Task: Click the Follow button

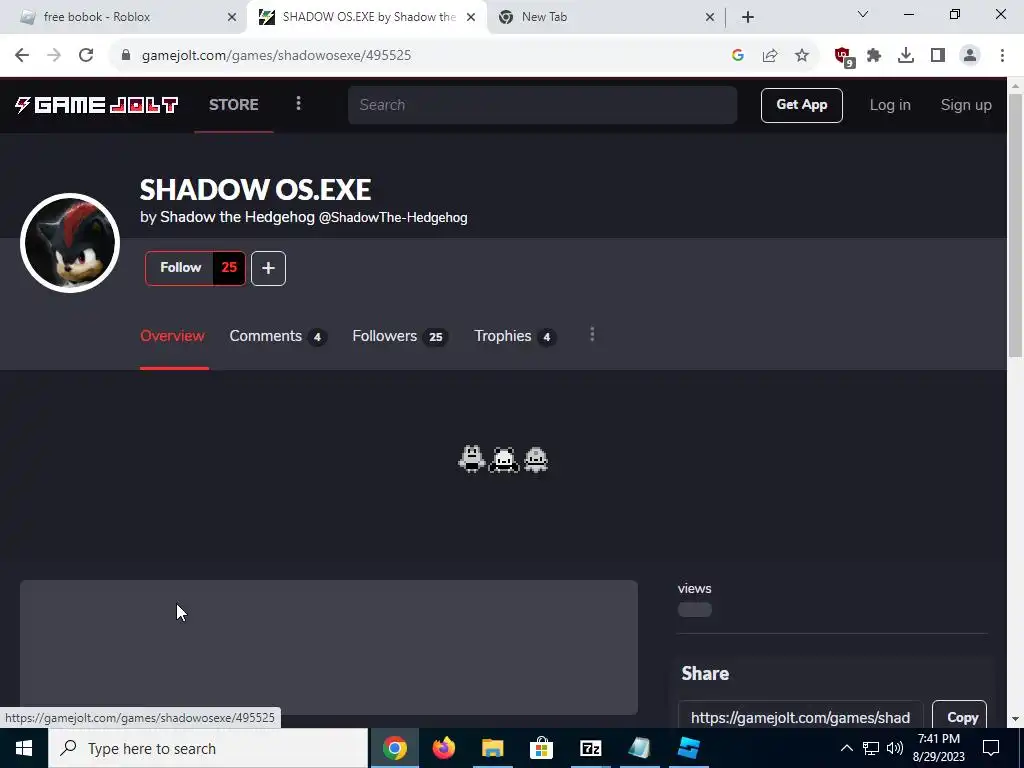Action: pyautogui.click(x=180, y=268)
